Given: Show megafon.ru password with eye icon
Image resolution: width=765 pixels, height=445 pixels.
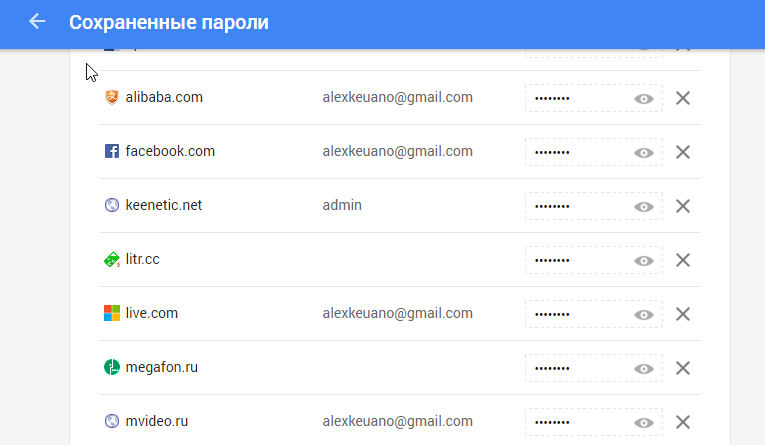Looking at the screenshot, I should tap(644, 368).
